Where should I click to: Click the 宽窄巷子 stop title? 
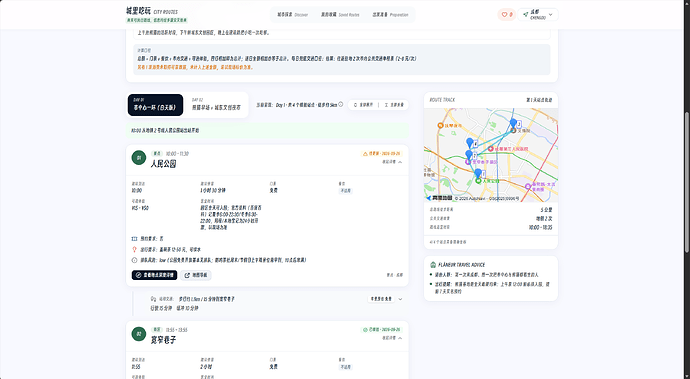pos(163,340)
